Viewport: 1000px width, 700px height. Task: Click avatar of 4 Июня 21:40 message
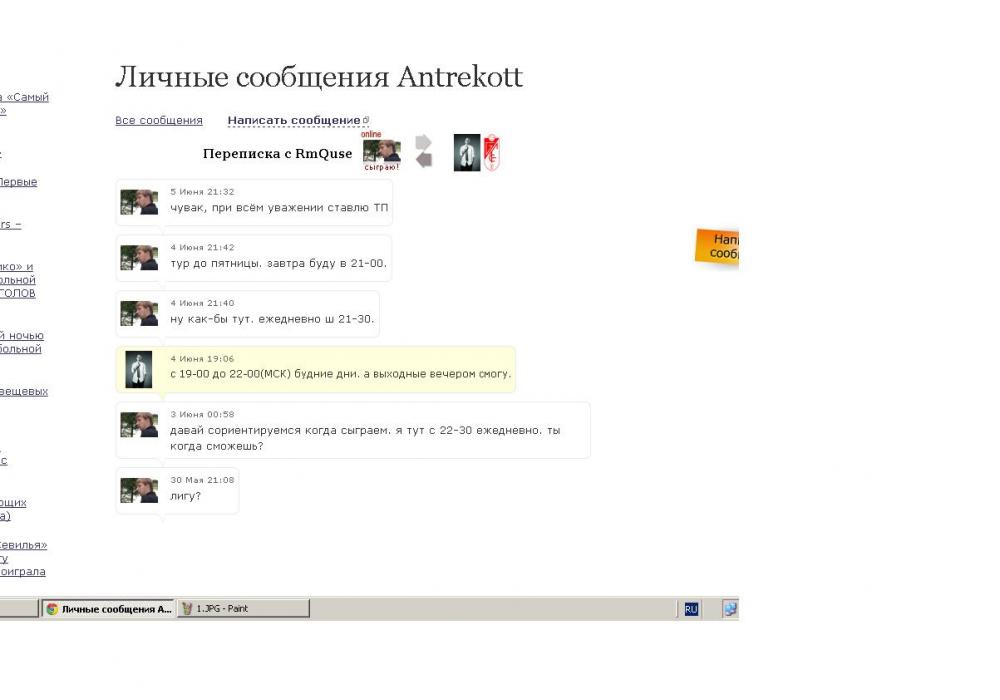point(139,314)
